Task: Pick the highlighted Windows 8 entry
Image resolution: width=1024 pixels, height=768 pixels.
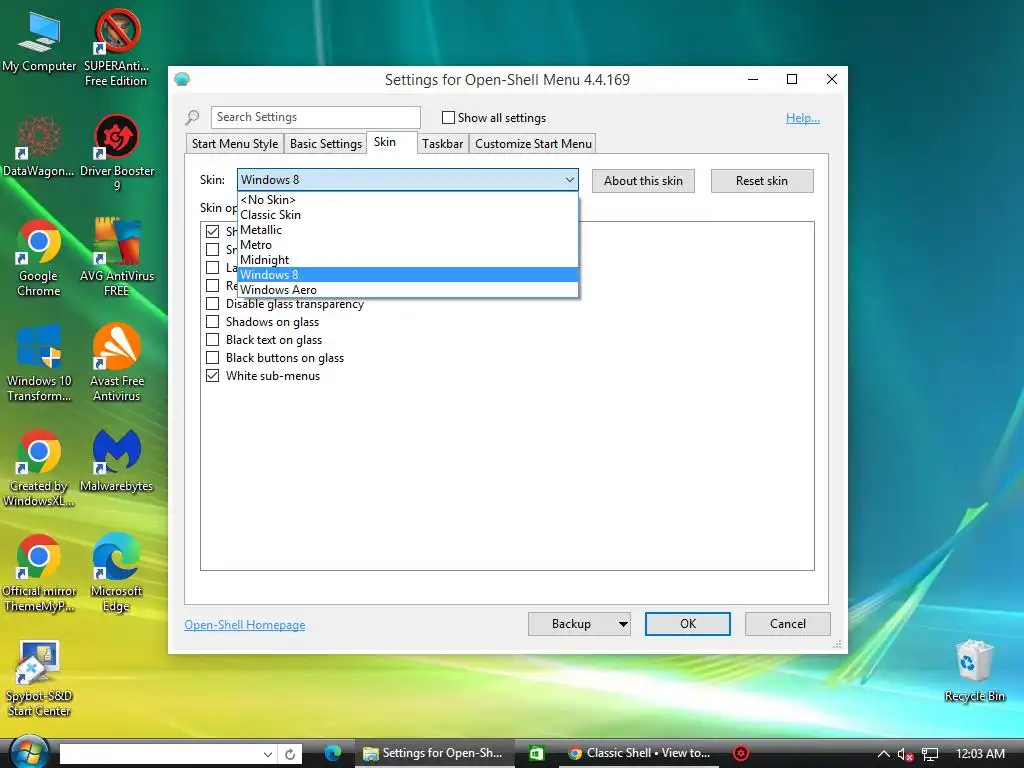Action: [x=408, y=275]
